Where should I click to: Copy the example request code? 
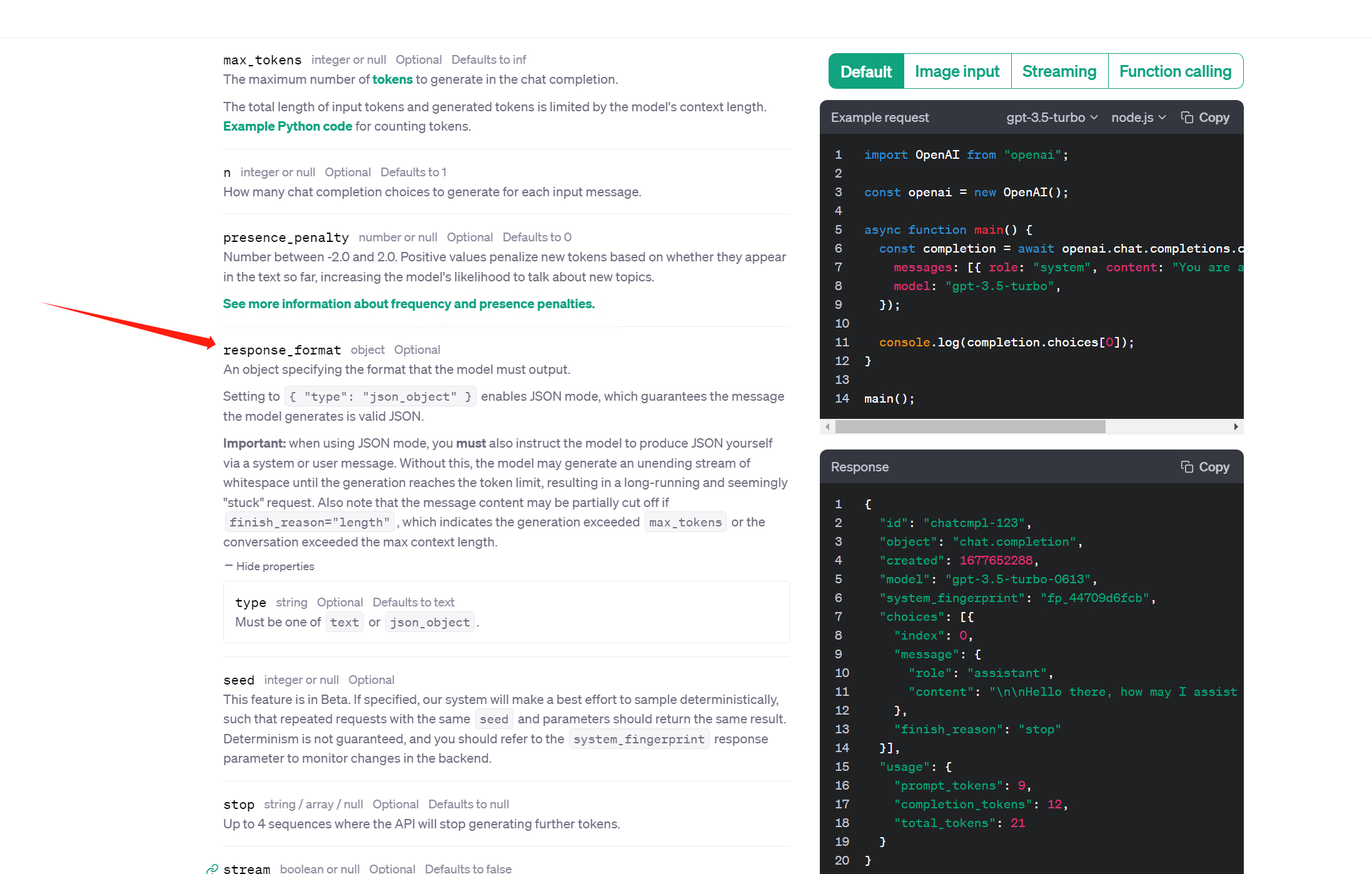click(x=1204, y=118)
